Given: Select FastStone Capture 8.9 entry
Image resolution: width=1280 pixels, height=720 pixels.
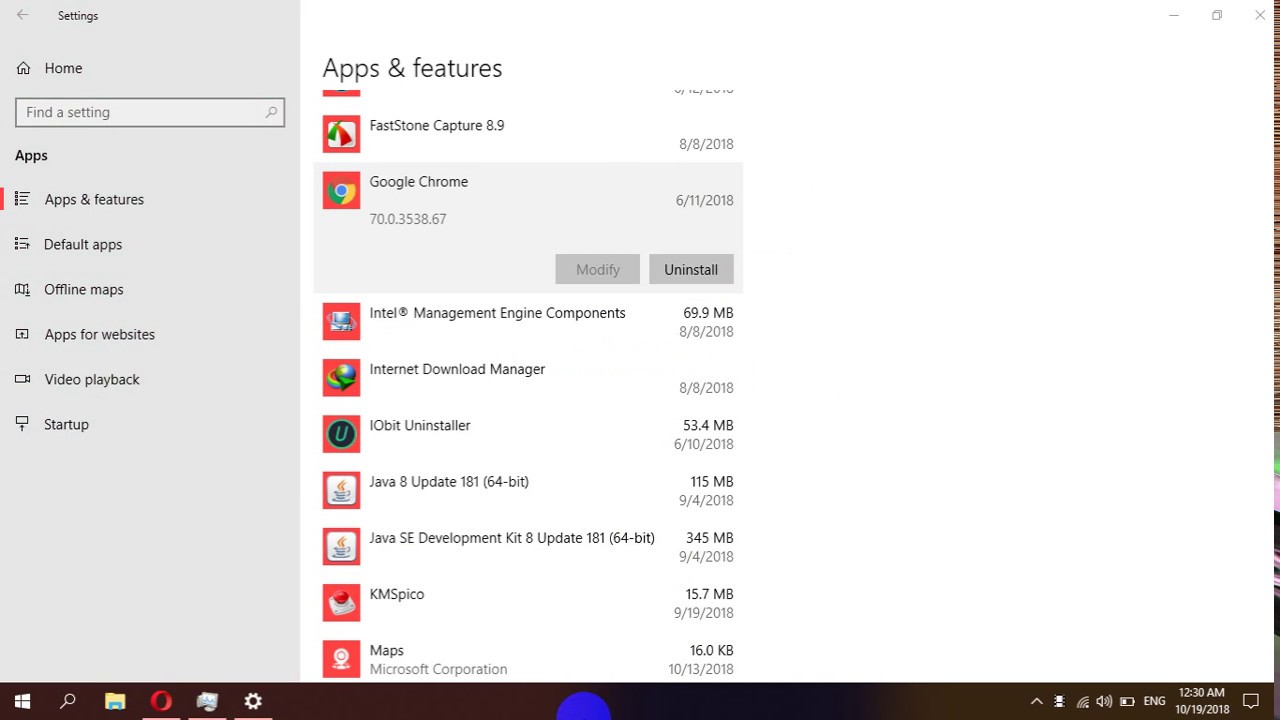Looking at the screenshot, I should point(528,134).
